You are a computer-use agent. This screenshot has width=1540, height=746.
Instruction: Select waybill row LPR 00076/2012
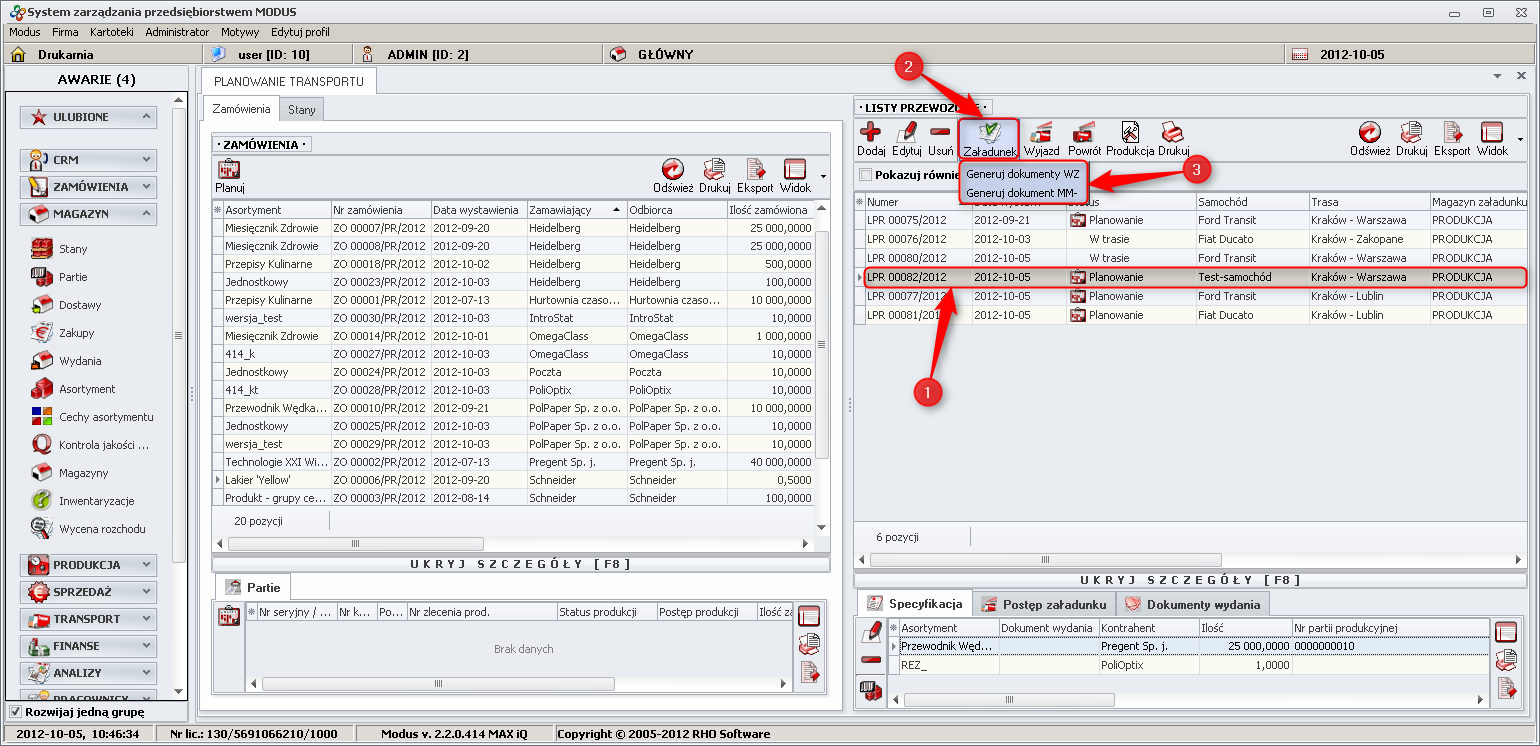pos(906,240)
